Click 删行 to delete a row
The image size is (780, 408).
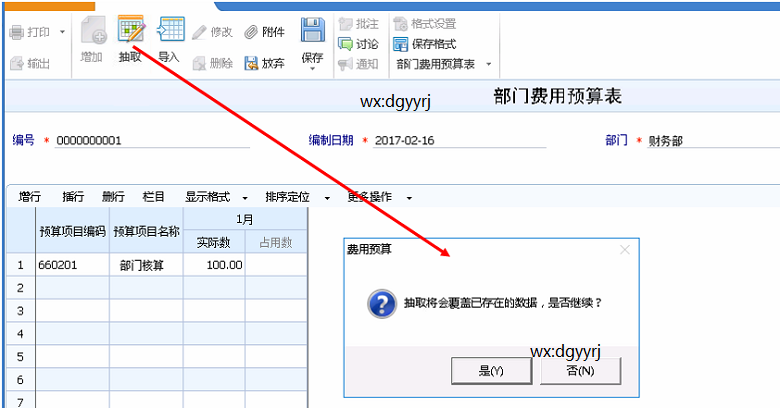tap(113, 197)
